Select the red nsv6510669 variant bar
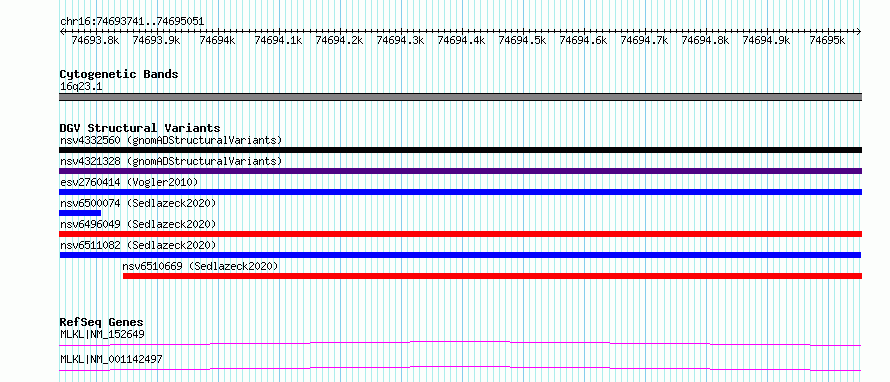Image resolution: width=890 pixels, height=382 pixels. (493, 276)
